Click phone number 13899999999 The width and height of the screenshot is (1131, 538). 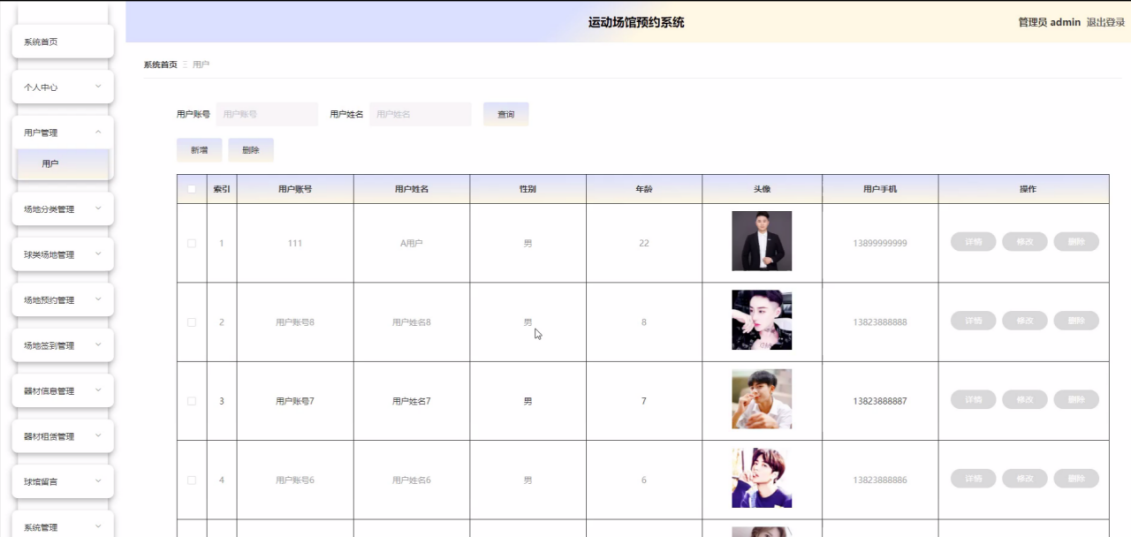click(880, 244)
